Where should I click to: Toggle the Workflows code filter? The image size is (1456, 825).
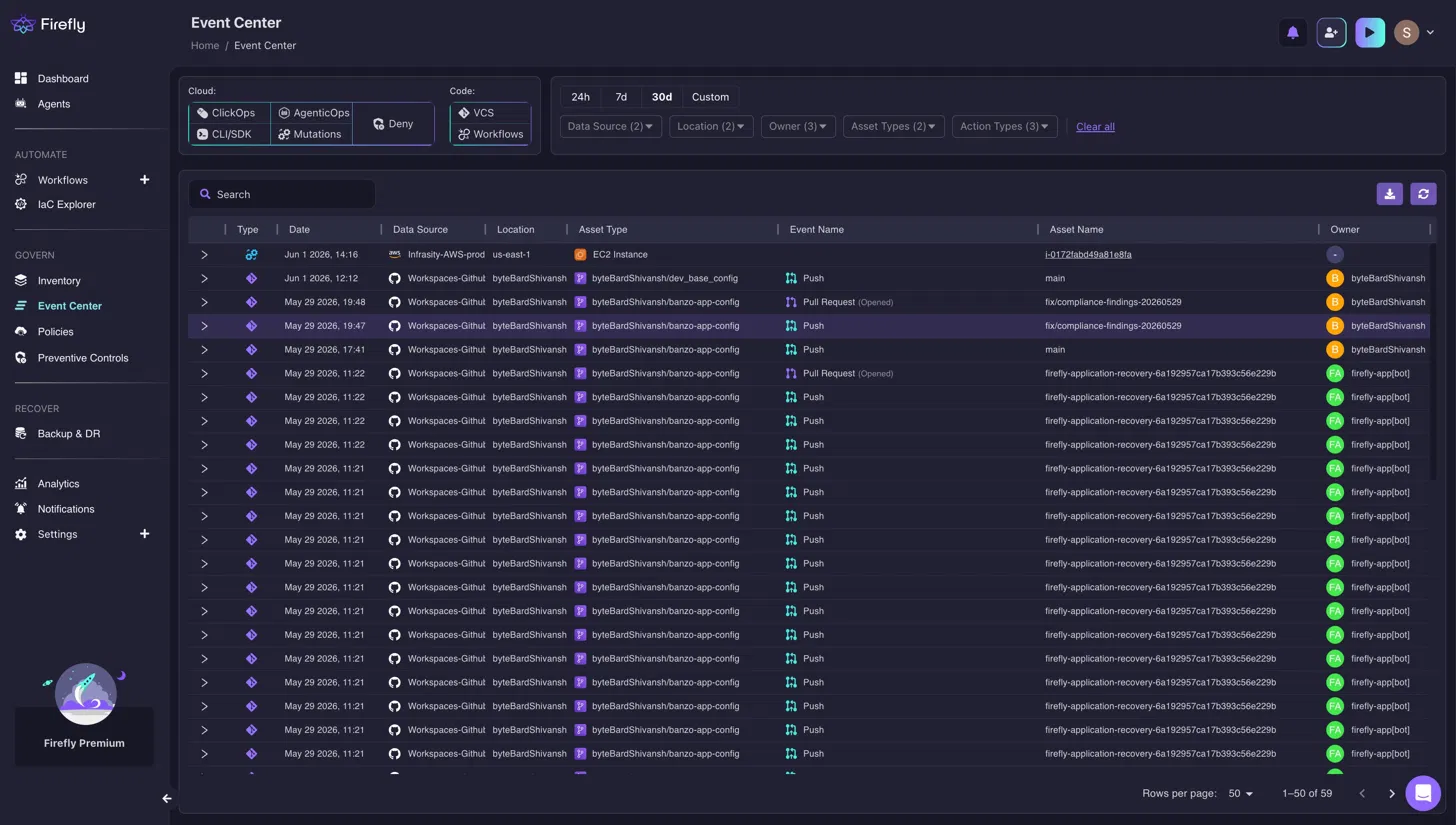(x=491, y=134)
